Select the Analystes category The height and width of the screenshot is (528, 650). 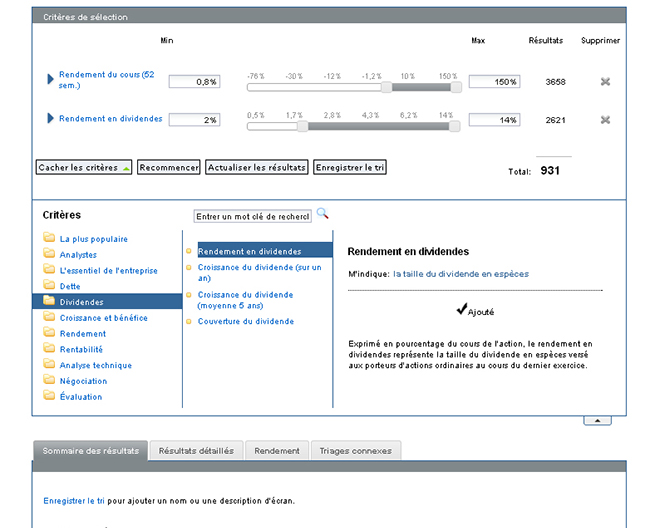coord(78,255)
